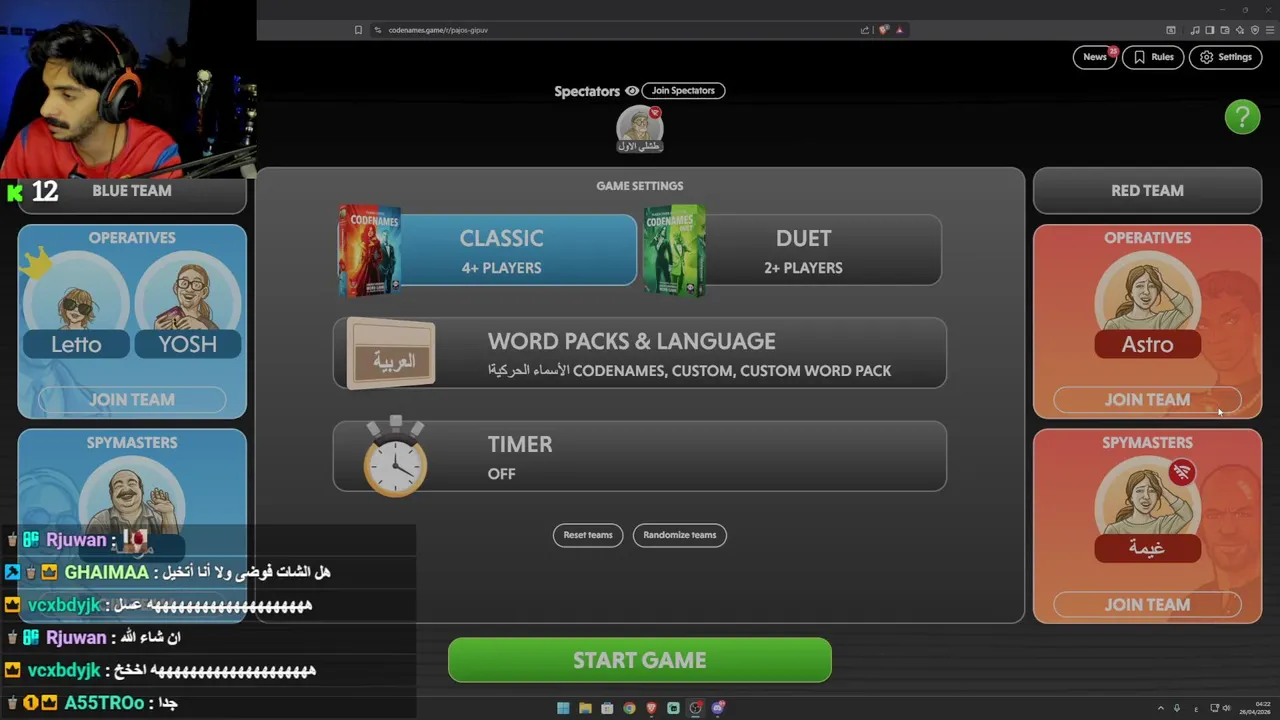This screenshot has width=1280, height=720.
Task: Click the GAME SETTINGS heading
Action: [x=640, y=186]
